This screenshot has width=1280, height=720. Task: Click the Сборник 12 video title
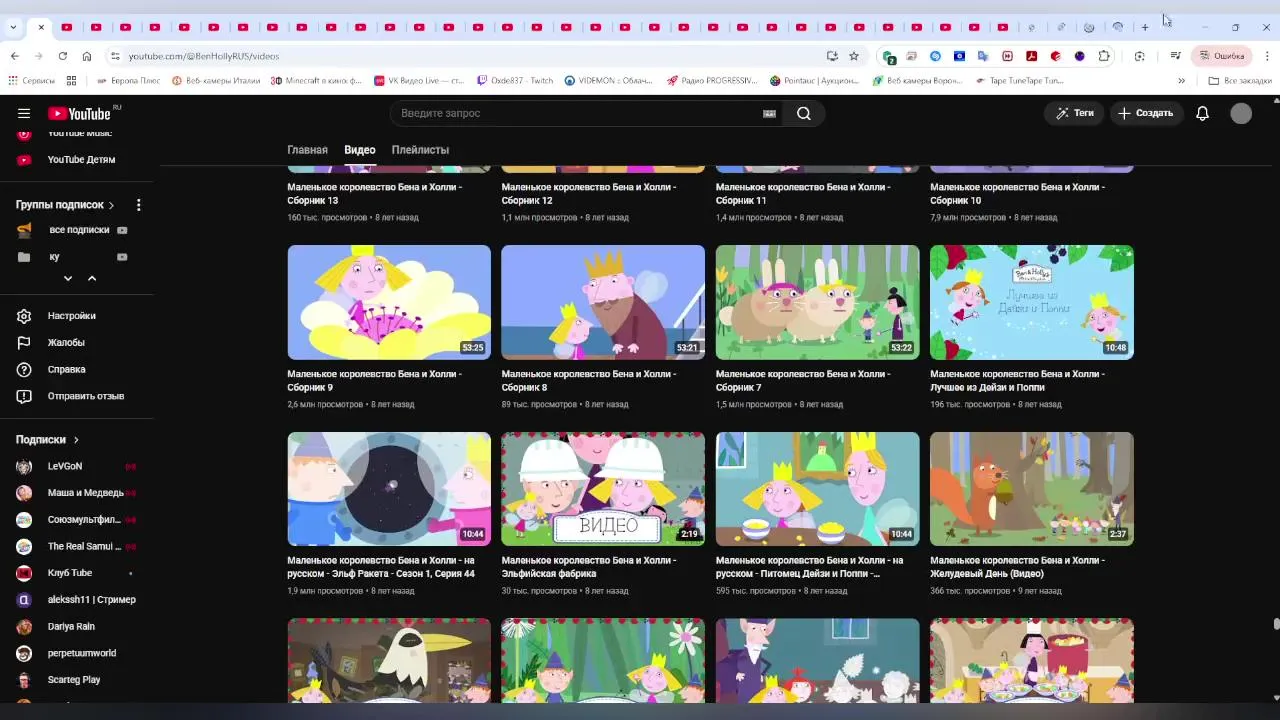589,194
